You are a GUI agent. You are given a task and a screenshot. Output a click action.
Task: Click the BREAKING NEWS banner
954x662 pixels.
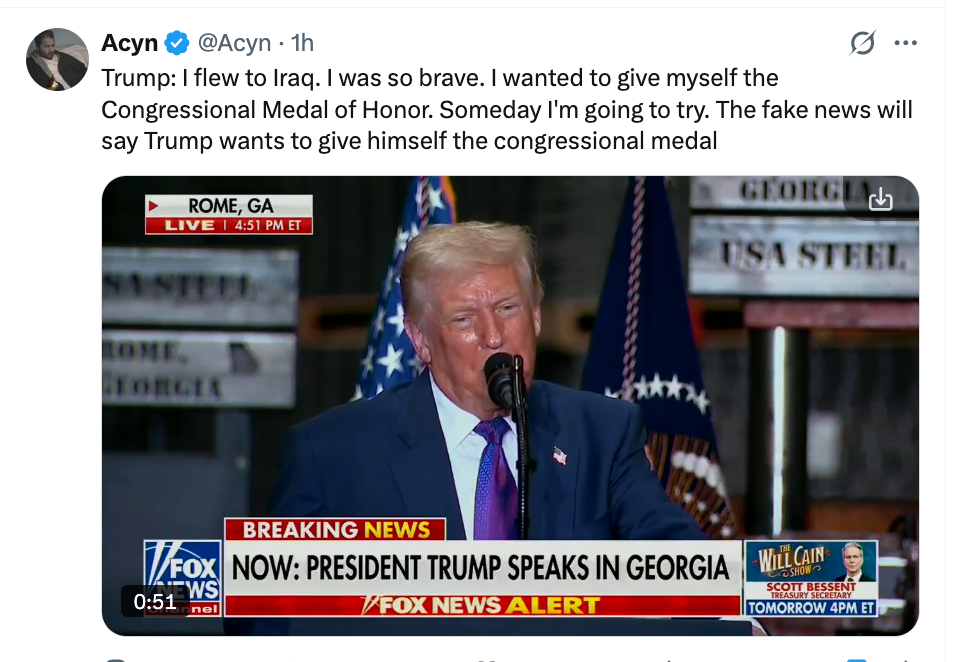336,530
